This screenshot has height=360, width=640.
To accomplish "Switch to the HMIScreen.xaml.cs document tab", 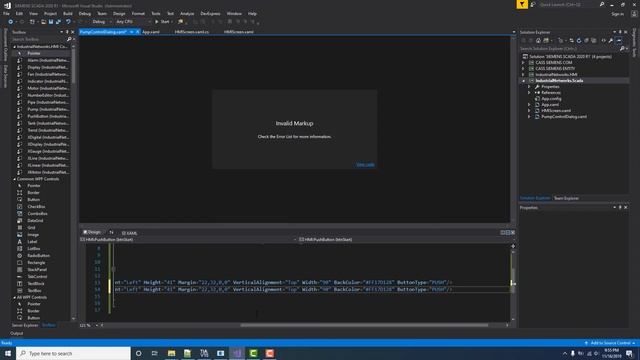I will coord(191,32).
